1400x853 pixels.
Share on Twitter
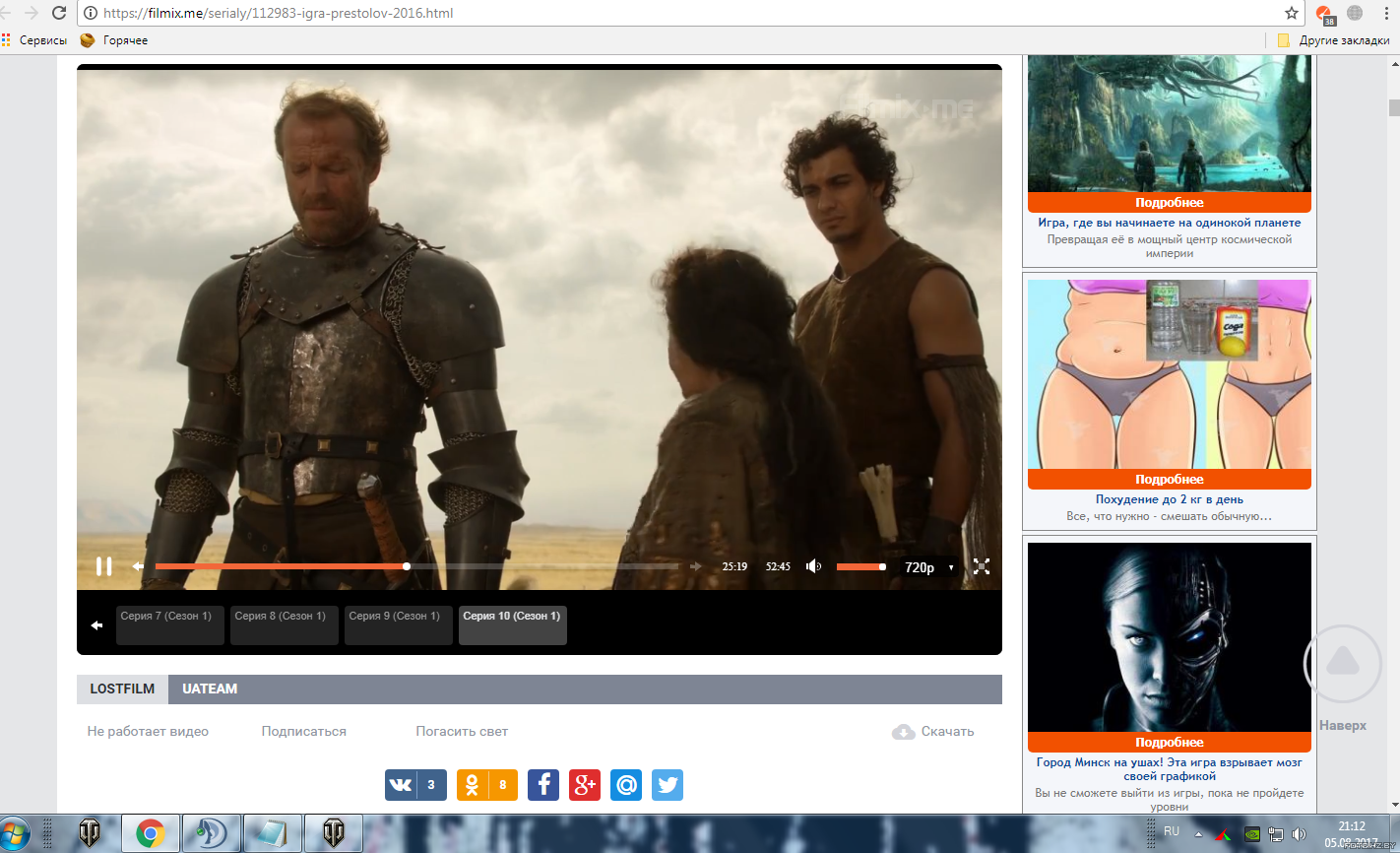(x=668, y=785)
